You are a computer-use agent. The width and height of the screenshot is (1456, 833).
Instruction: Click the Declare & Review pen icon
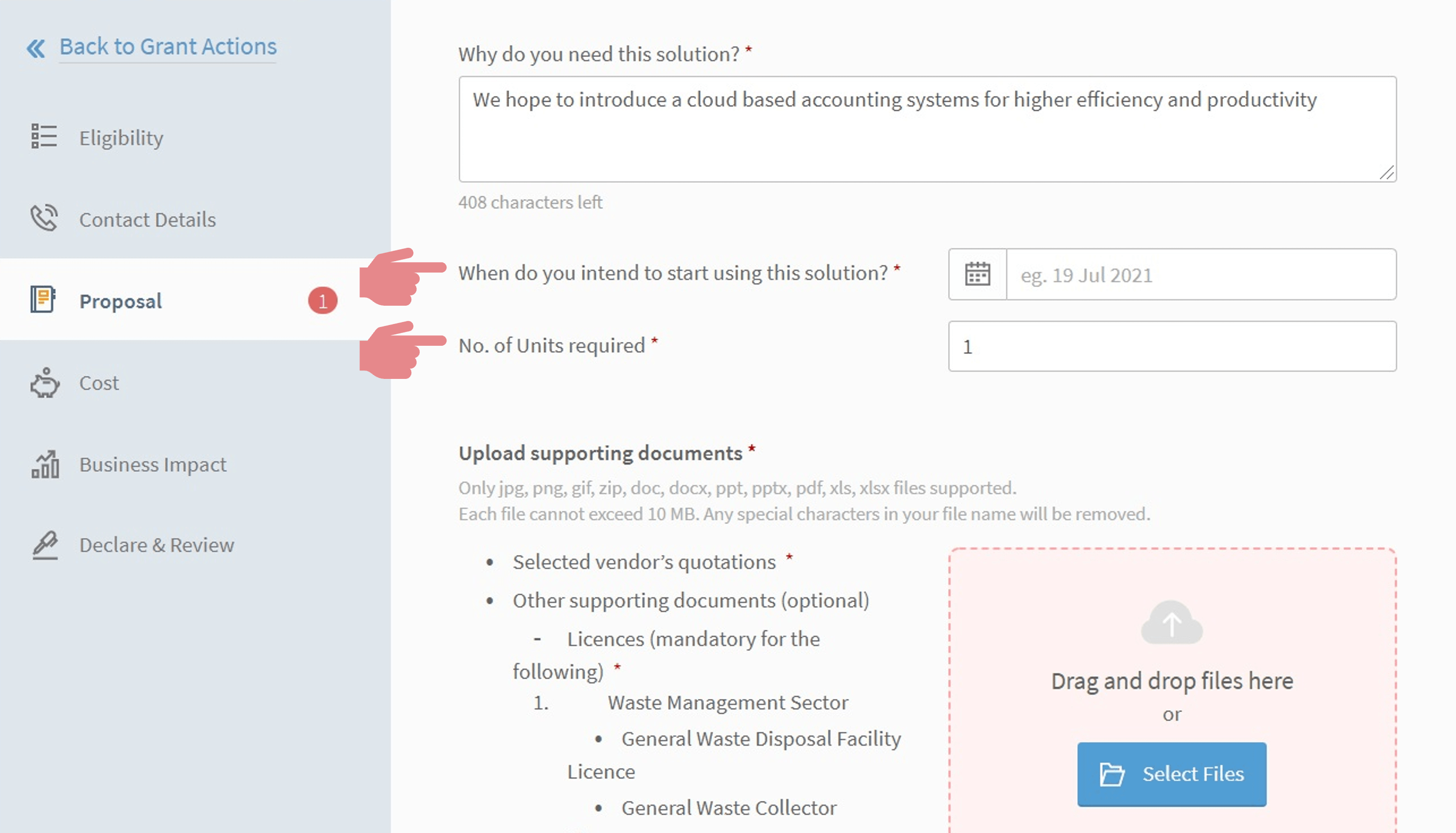click(45, 545)
